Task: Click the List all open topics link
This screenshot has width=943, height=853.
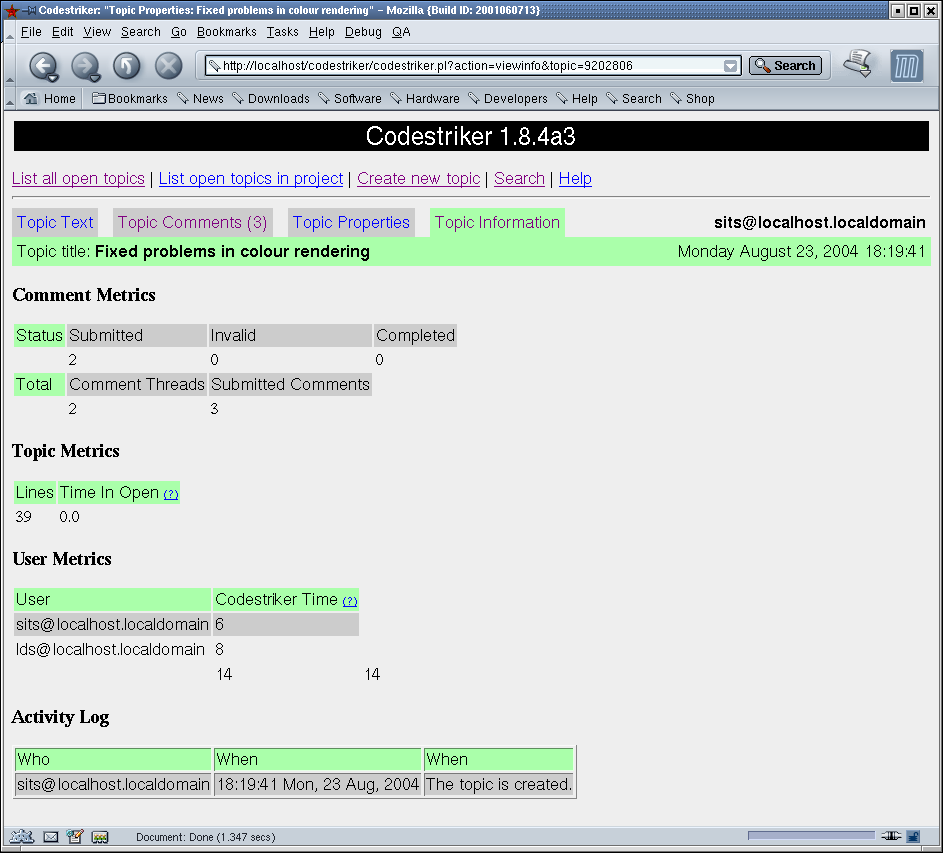Action: [x=78, y=179]
